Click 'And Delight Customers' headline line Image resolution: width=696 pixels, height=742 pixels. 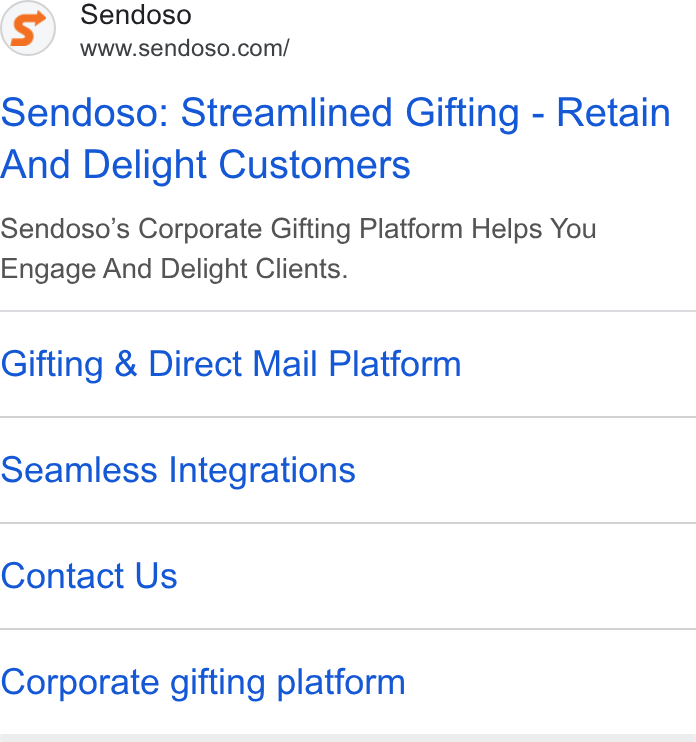point(205,165)
